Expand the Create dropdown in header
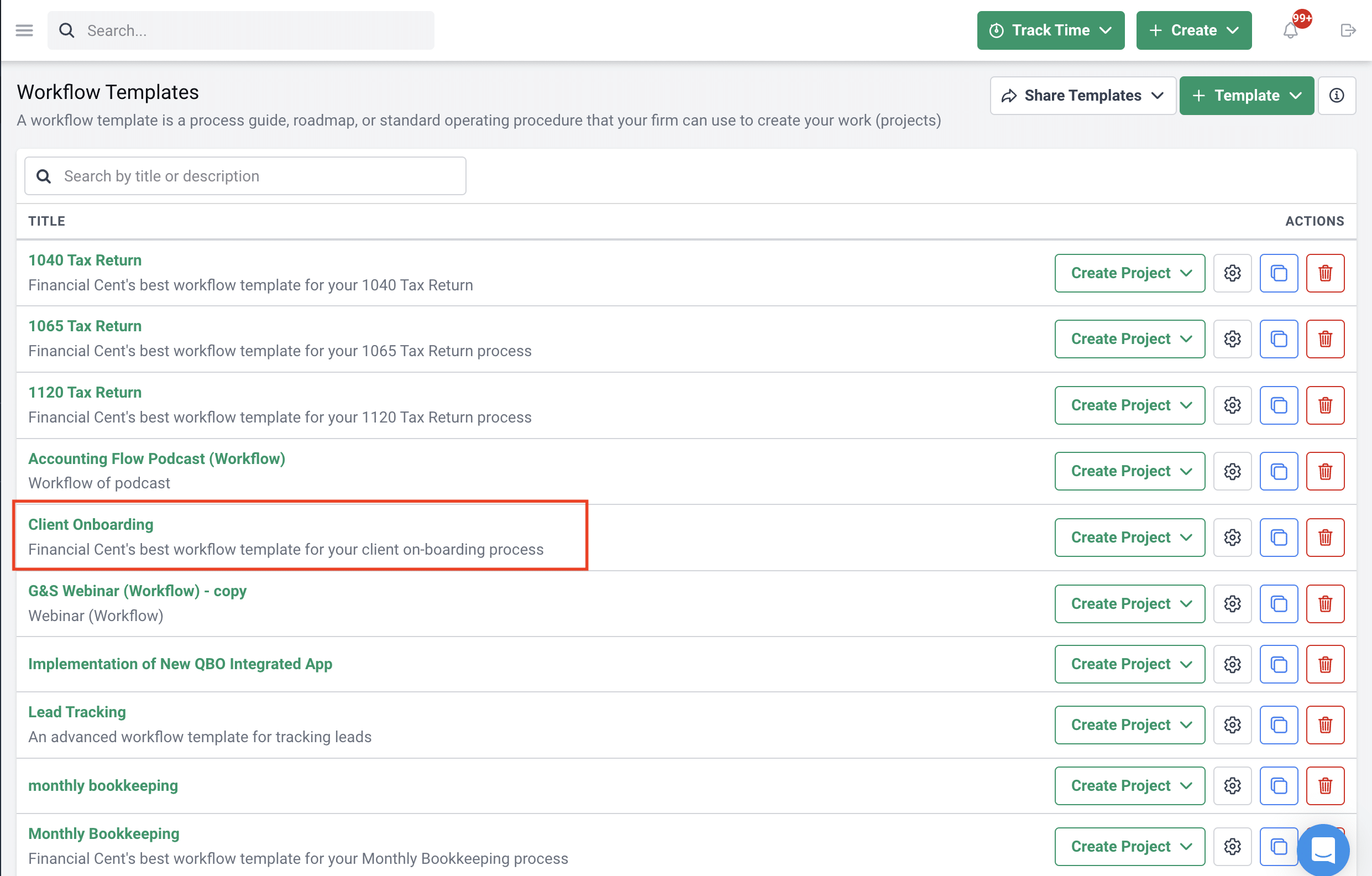1372x876 pixels. [x=1193, y=30]
